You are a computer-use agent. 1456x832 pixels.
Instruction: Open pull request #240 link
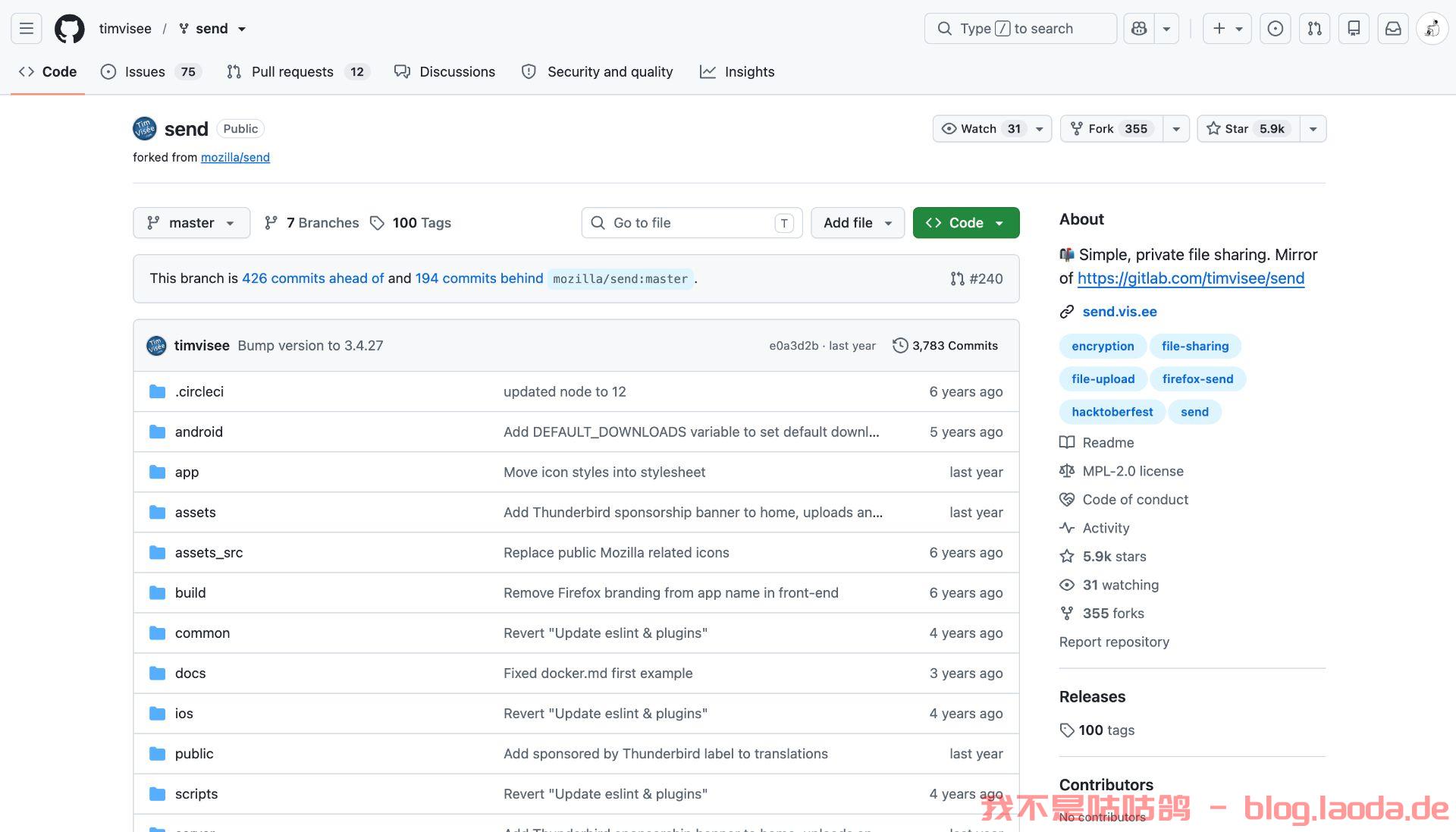point(977,279)
